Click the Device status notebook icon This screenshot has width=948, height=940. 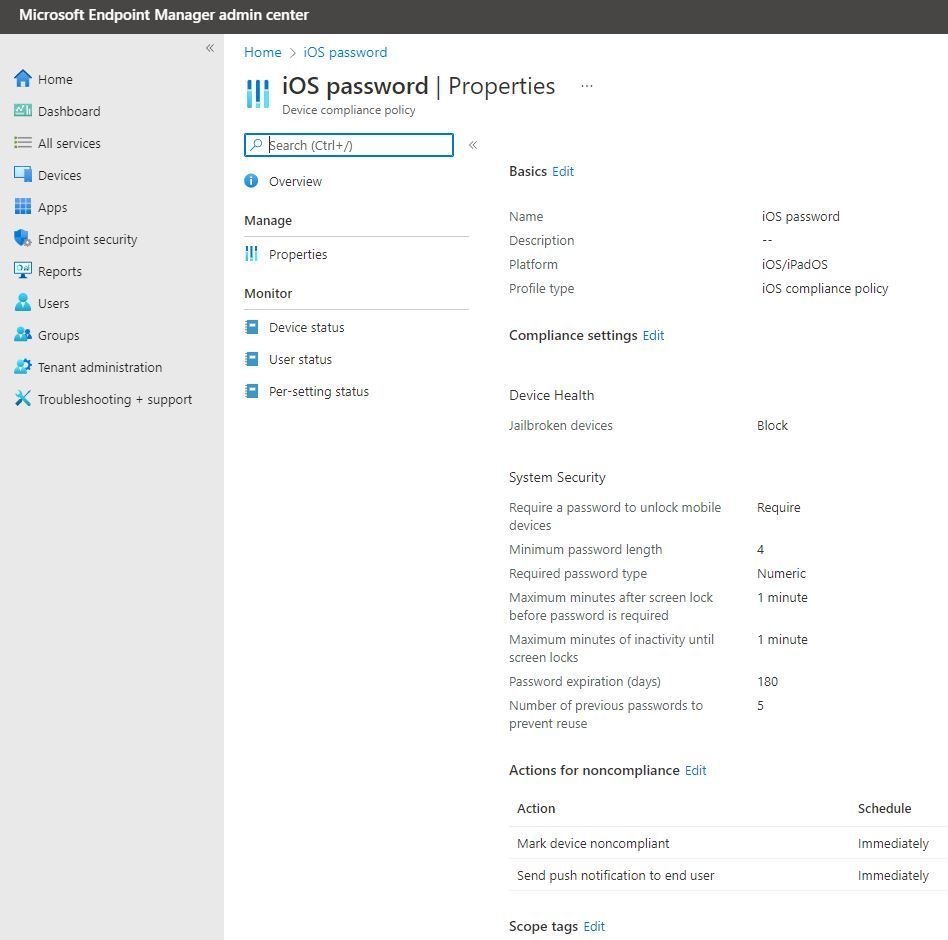pyautogui.click(x=252, y=327)
